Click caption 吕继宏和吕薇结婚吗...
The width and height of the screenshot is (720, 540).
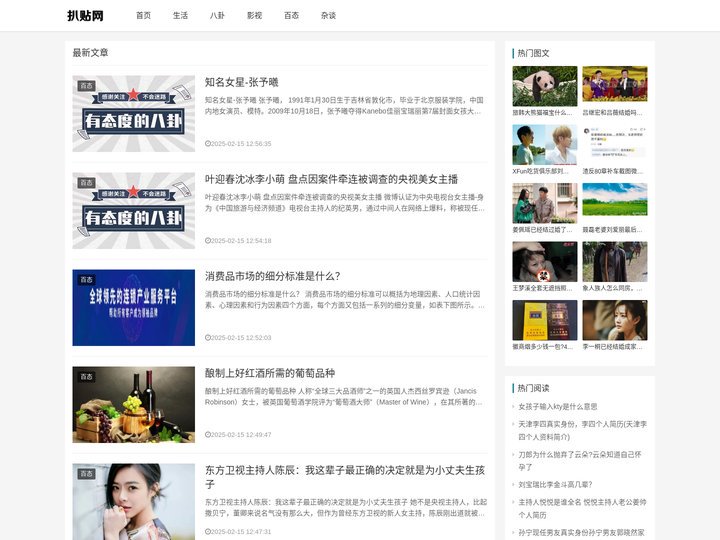(x=613, y=112)
